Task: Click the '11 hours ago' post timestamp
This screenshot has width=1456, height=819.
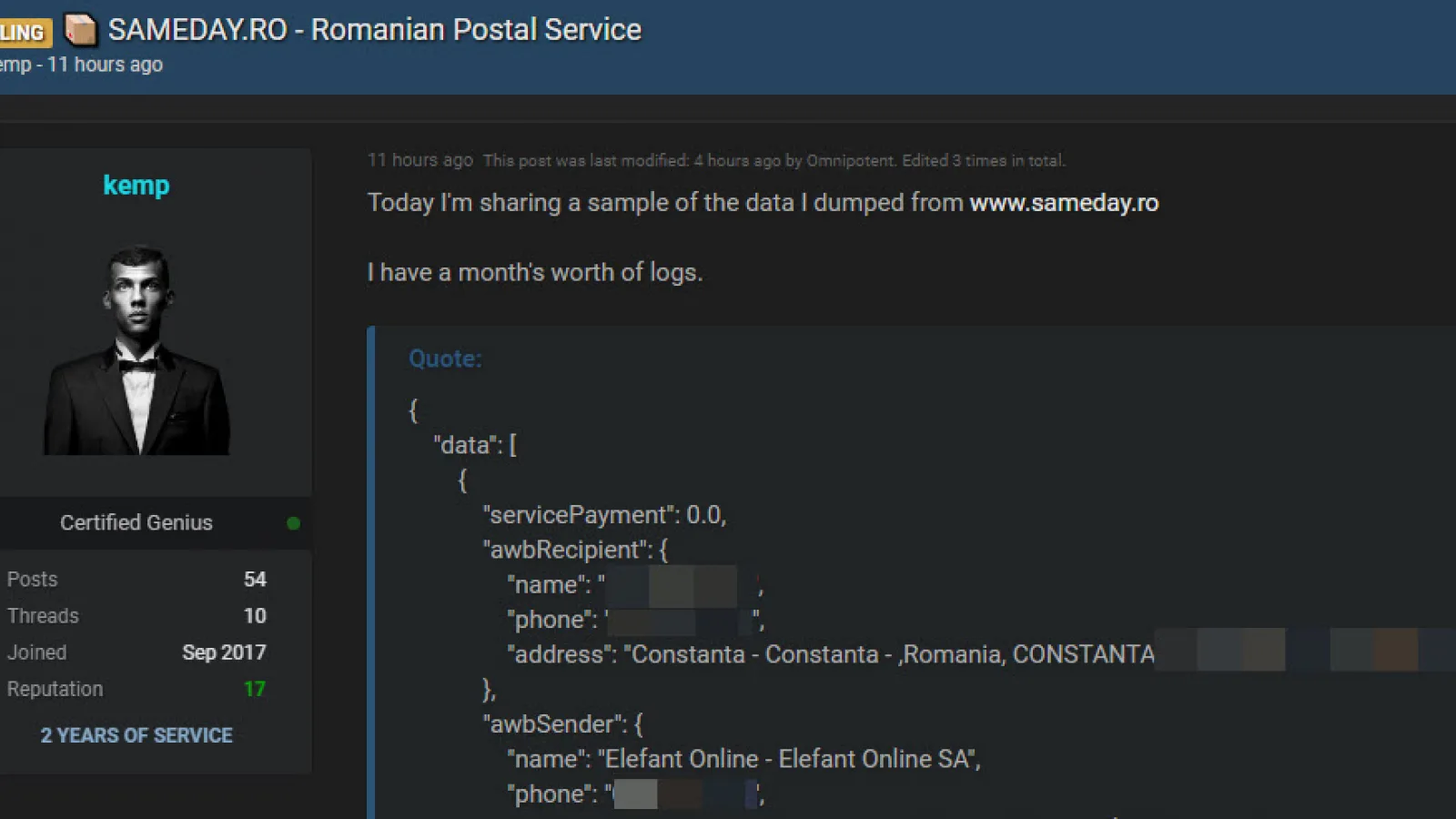Action: coord(420,160)
